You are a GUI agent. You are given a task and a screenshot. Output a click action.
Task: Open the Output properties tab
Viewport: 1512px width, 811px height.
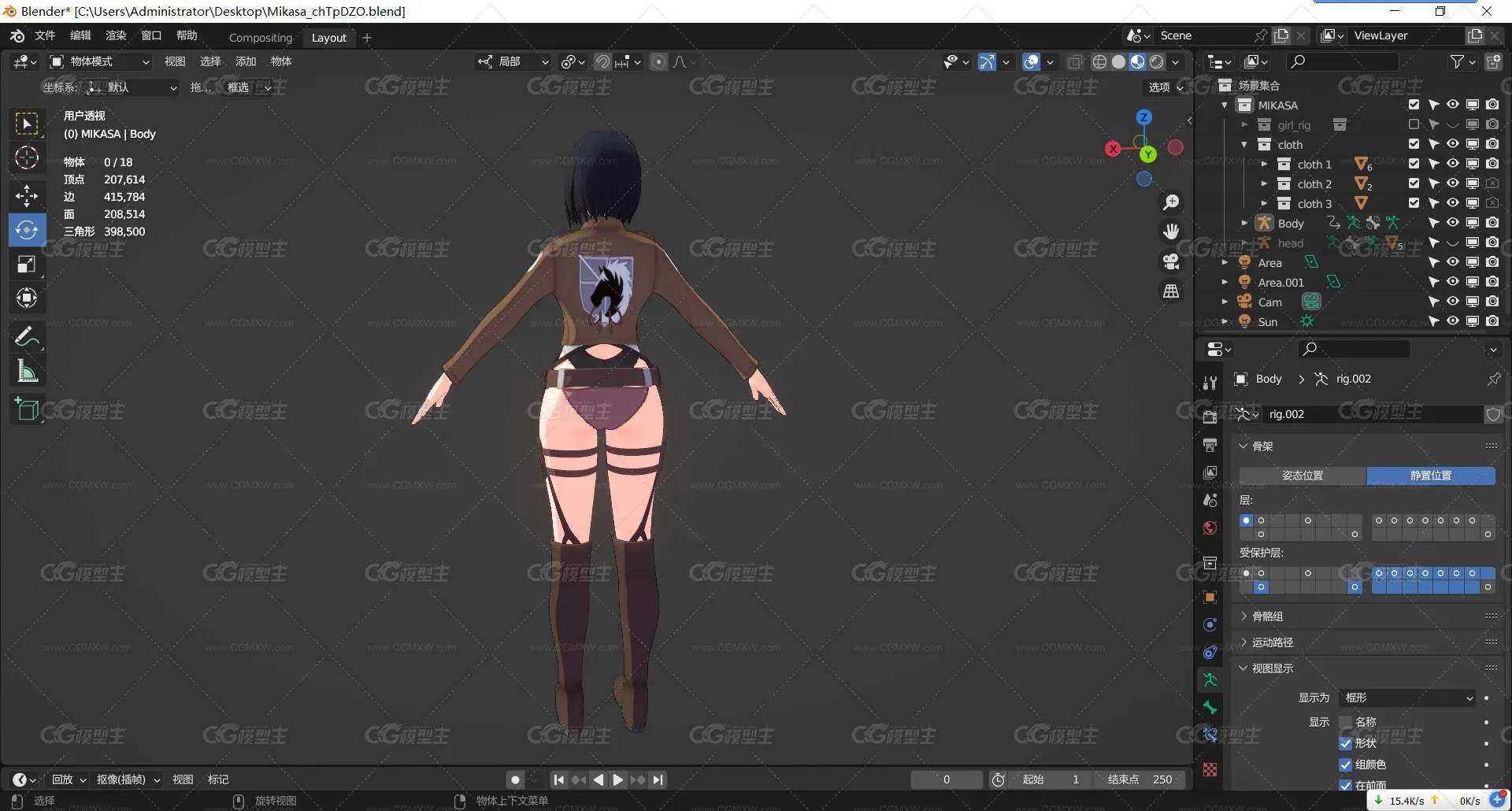[1210, 445]
